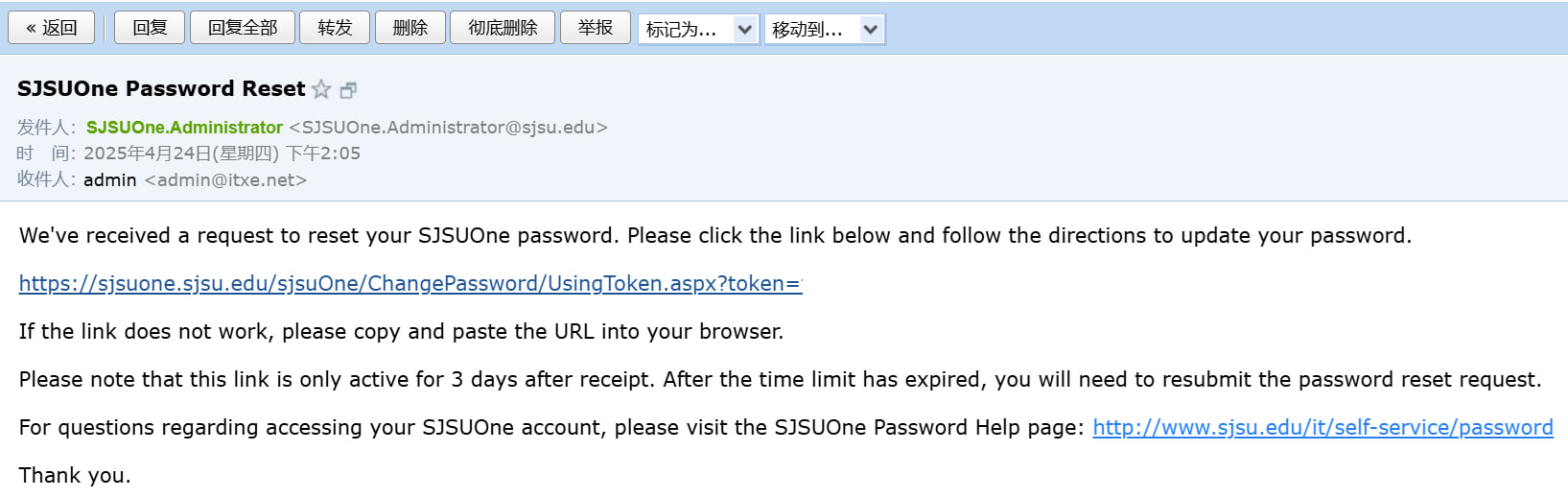Select sender address SJSUOne.Administrator@sjsu.edu

coord(448,128)
